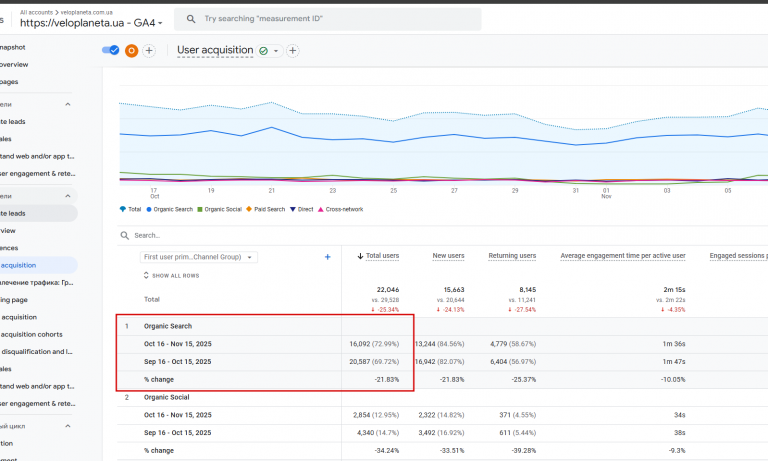Click the orange comparison circle icon

(x=131, y=50)
